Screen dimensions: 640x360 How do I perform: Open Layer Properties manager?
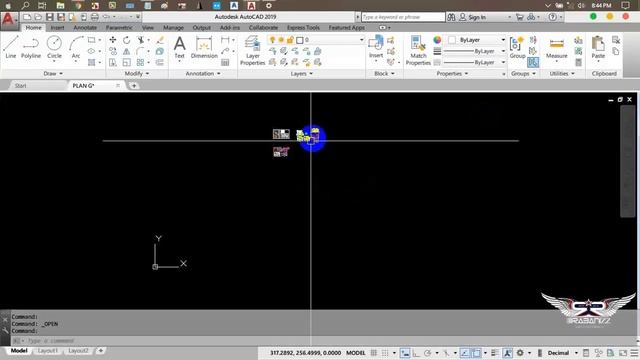tap(253, 50)
